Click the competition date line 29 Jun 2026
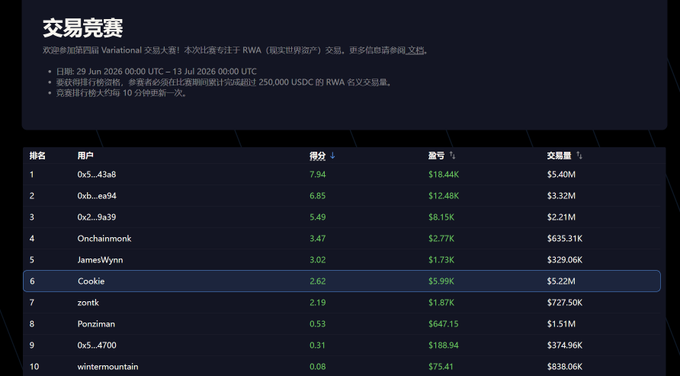The width and height of the screenshot is (680, 376). pyautogui.click(x=156, y=72)
